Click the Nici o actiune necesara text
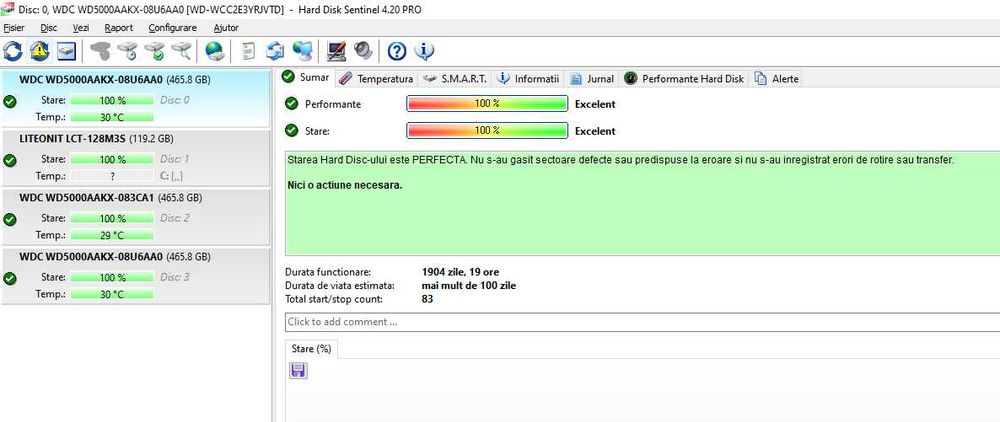Viewport: 1000px width, 422px height. pyautogui.click(x=345, y=186)
